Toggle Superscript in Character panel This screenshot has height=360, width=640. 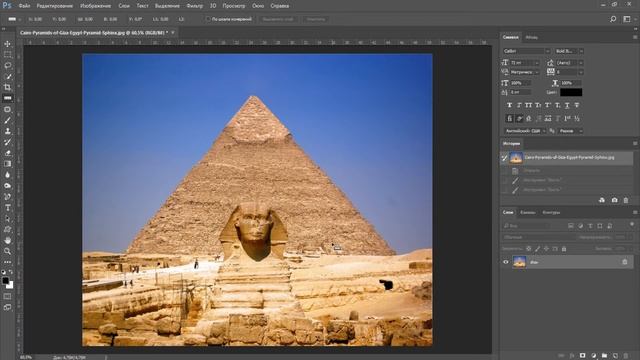pyautogui.click(x=548, y=105)
